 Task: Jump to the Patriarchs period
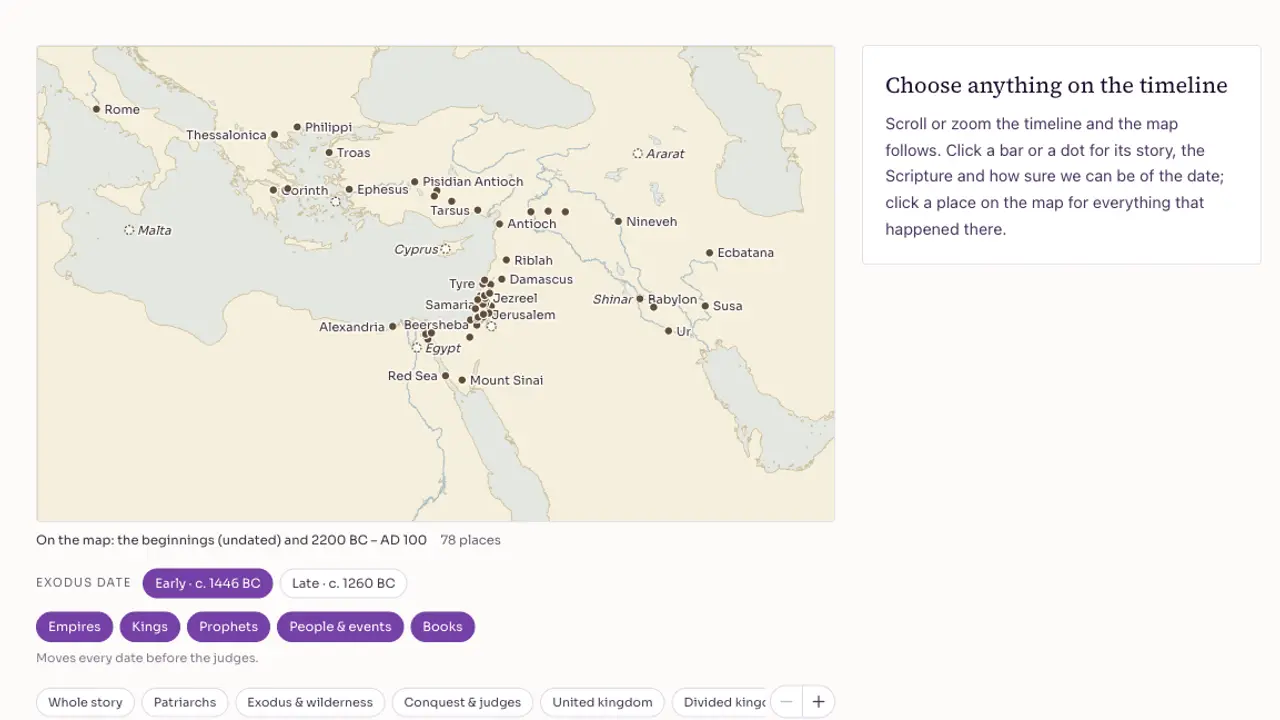point(185,702)
